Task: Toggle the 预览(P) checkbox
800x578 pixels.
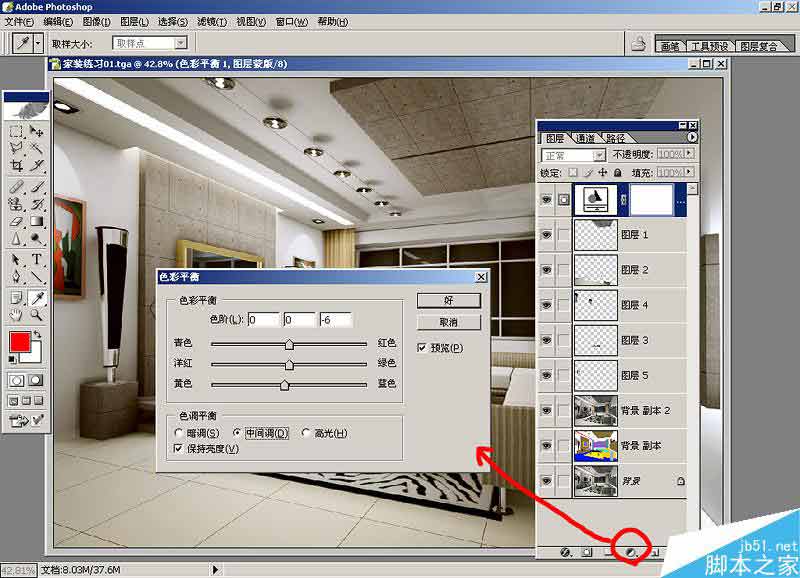Action: pos(422,348)
